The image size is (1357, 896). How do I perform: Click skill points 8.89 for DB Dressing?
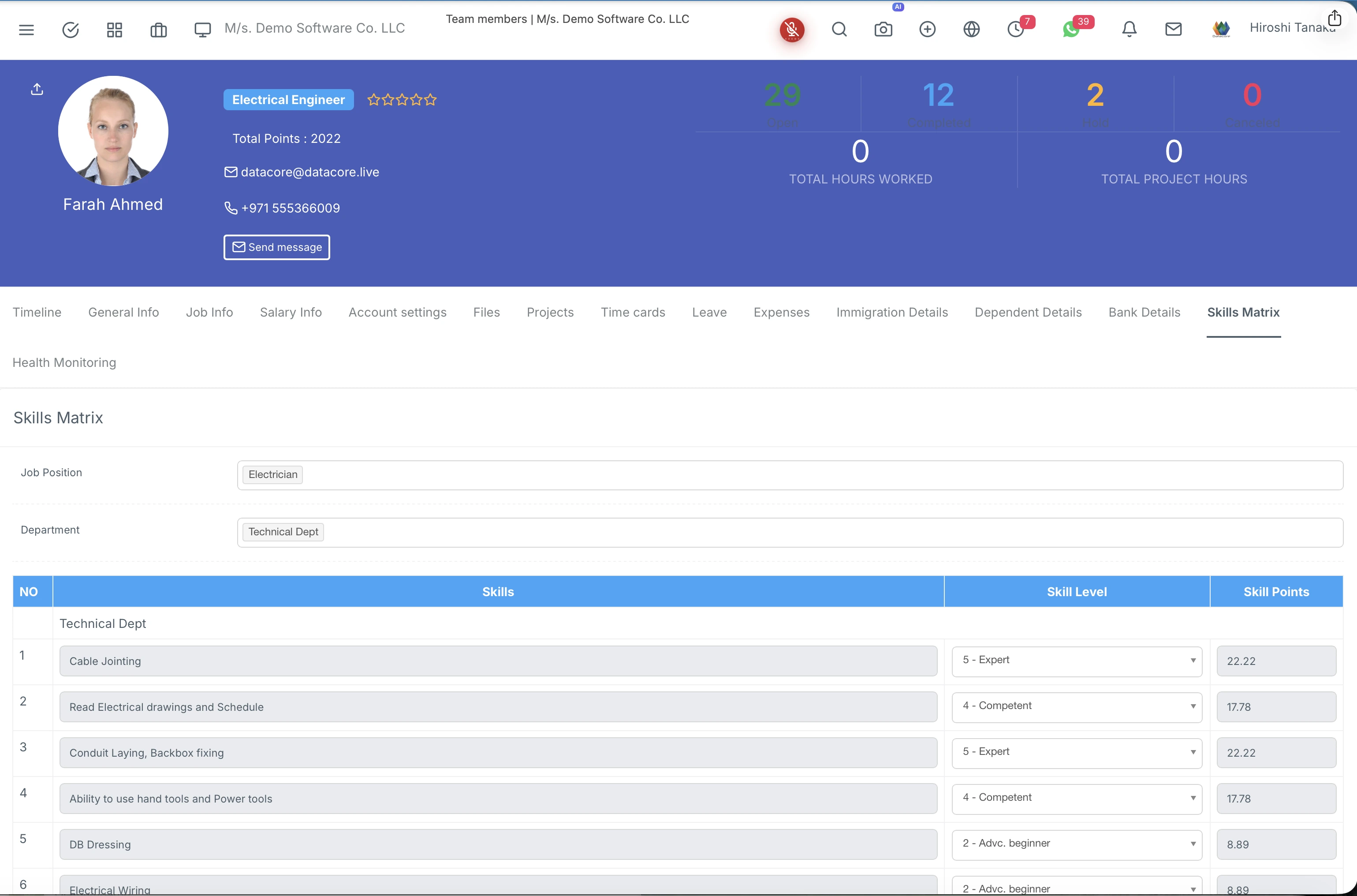pyautogui.click(x=1276, y=844)
